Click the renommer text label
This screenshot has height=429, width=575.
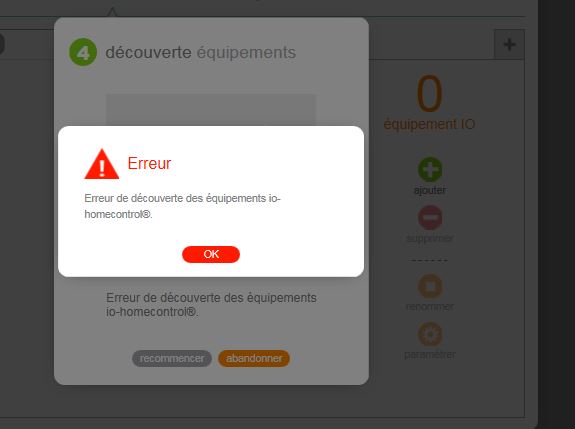click(x=430, y=307)
